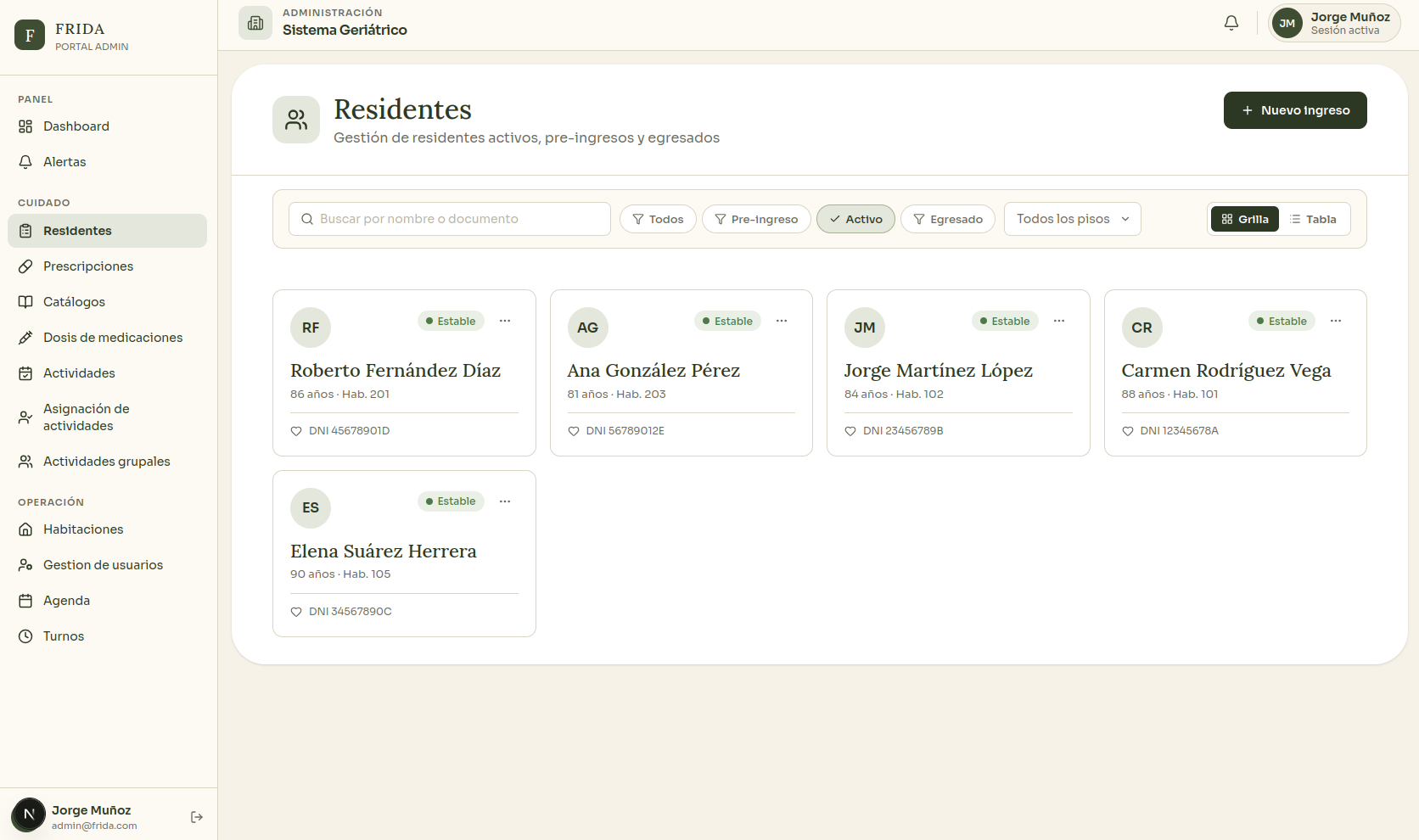Click the ES avatar on Elena's card
Screen dimensions: 1419x840
coord(311,508)
